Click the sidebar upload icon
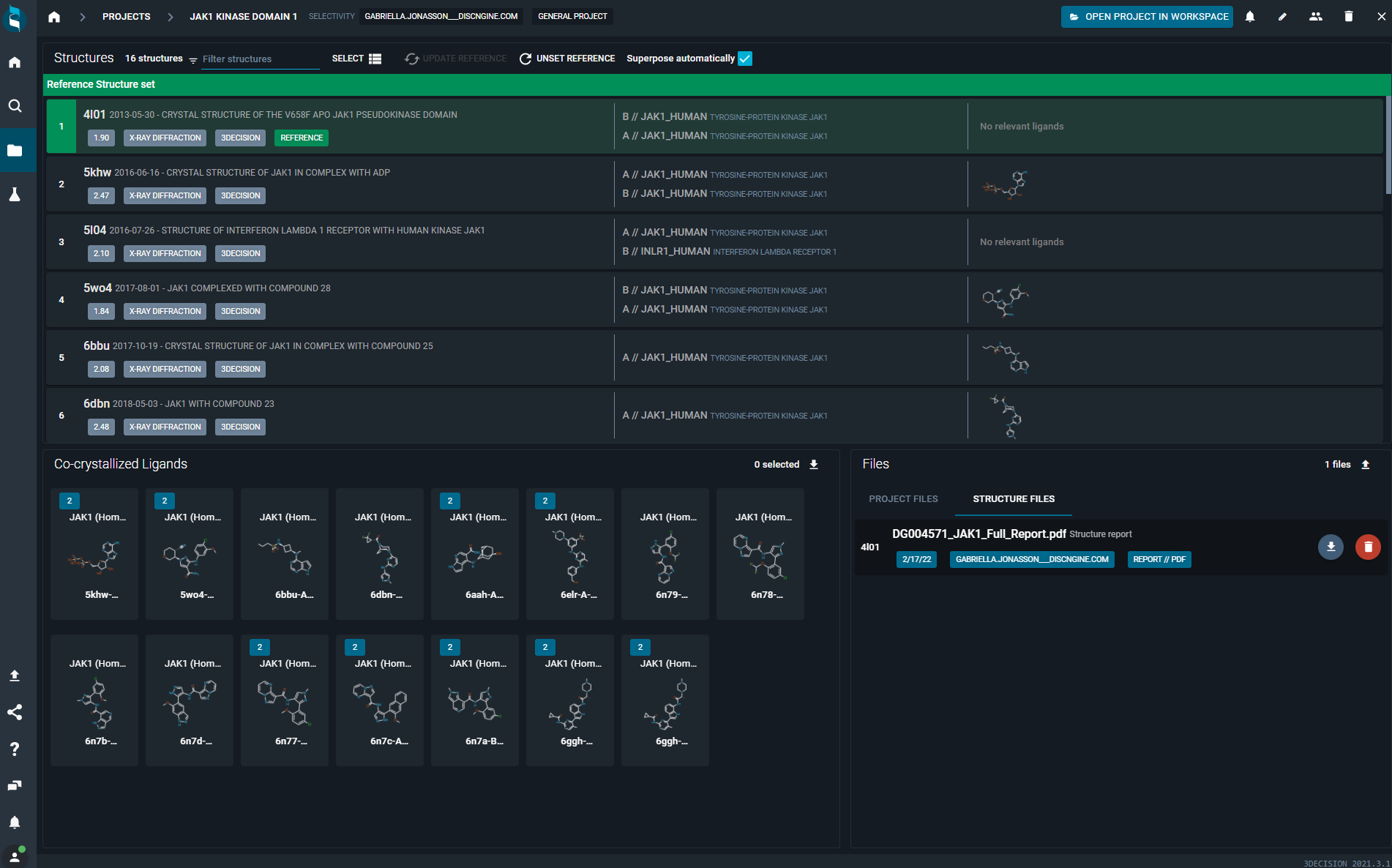This screenshot has width=1392, height=868. (x=15, y=676)
